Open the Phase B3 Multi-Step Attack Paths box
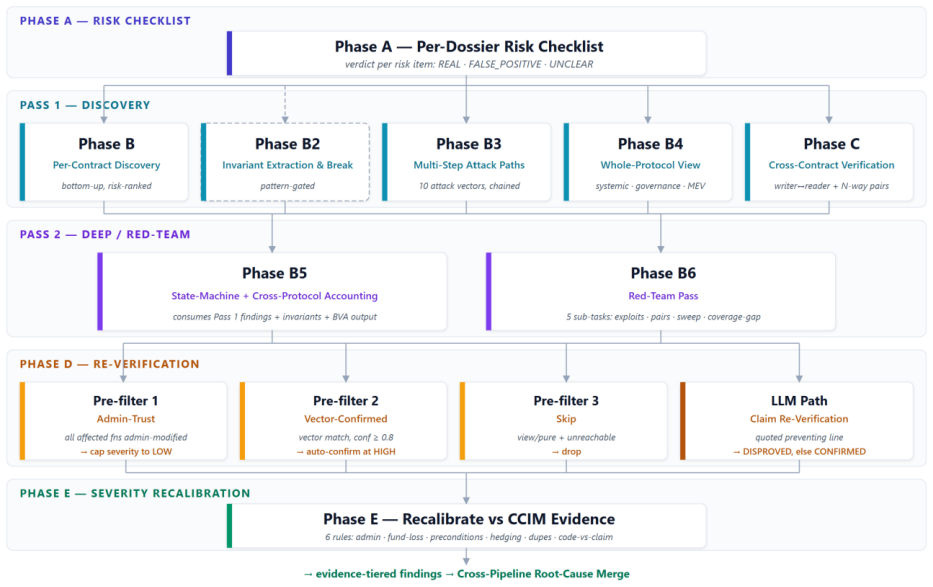 (x=466, y=162)
